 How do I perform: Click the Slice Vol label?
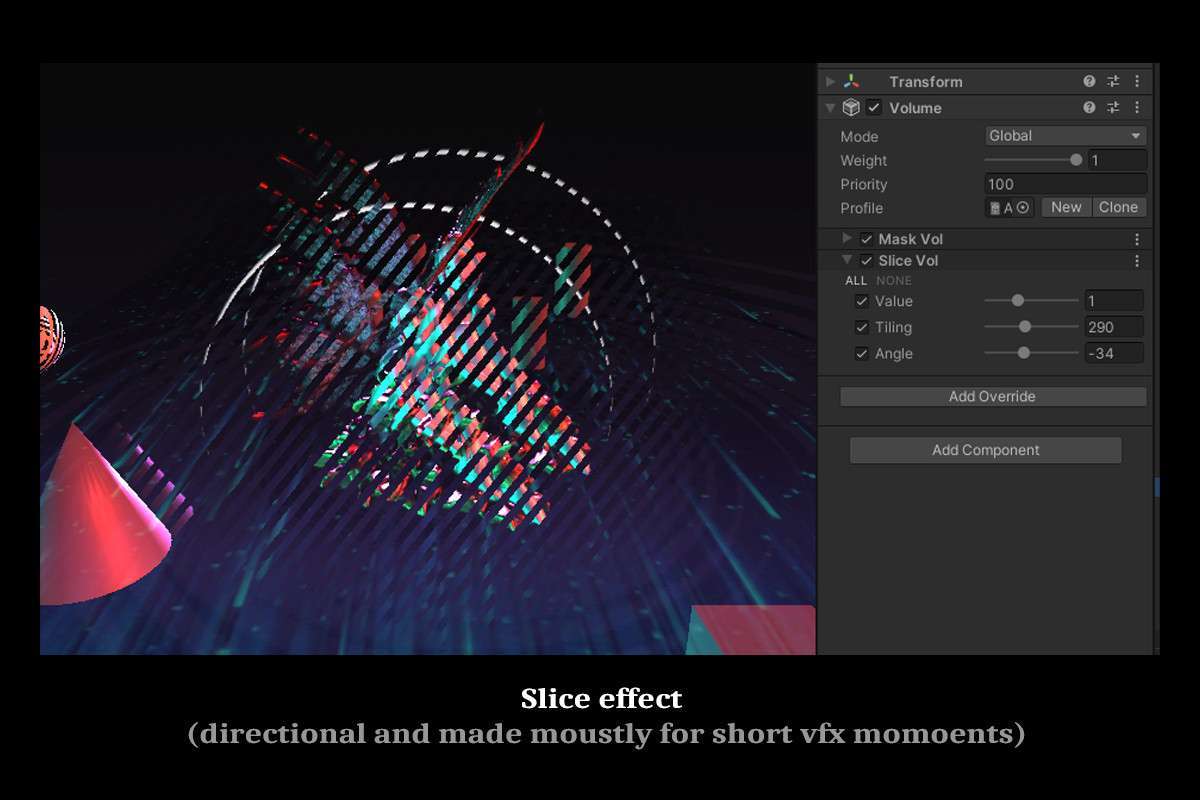(909, 261)
